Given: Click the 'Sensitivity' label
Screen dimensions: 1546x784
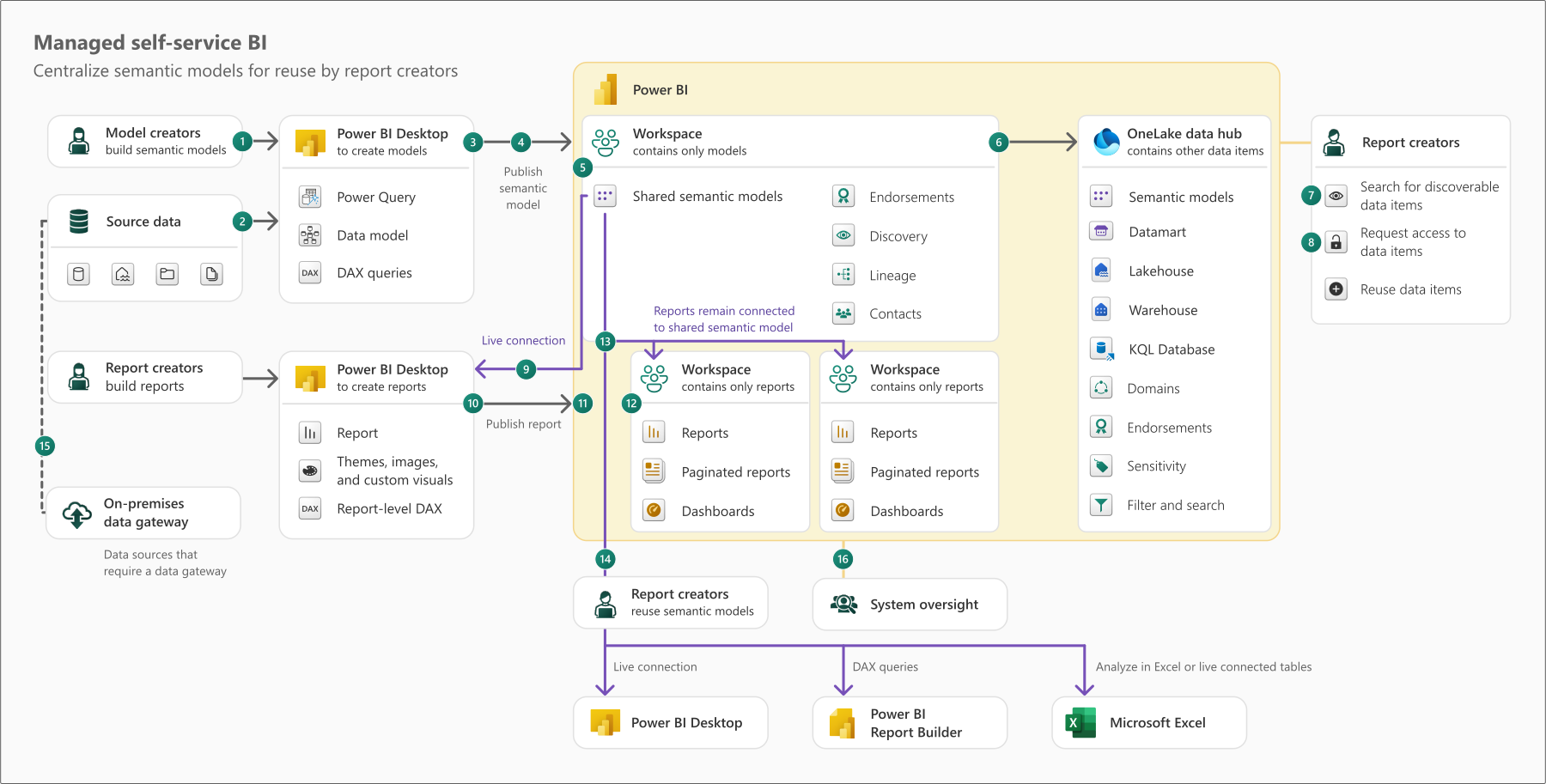Looking at the screenshot, I should (x=1156, y=466).
